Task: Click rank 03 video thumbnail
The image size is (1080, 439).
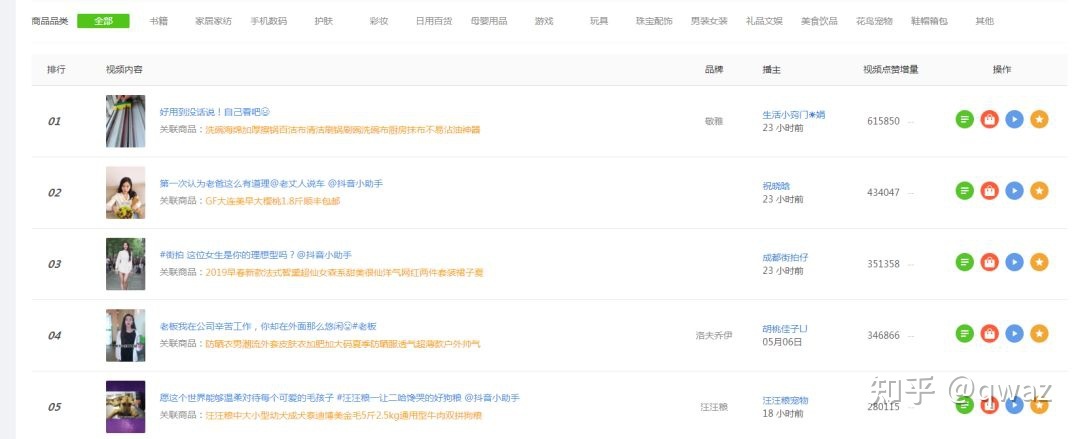Action: coord(125,264)
